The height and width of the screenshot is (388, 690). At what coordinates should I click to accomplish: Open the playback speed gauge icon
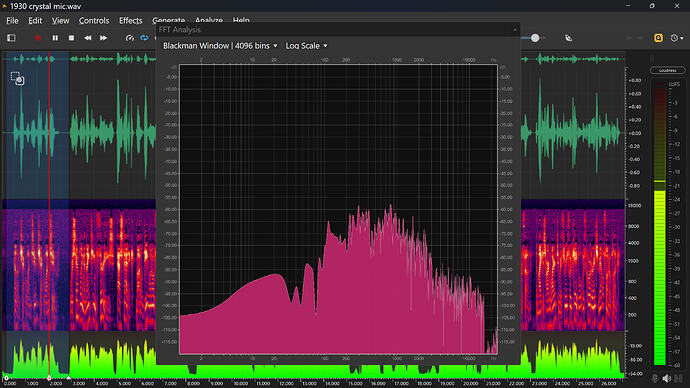(129, 38)
